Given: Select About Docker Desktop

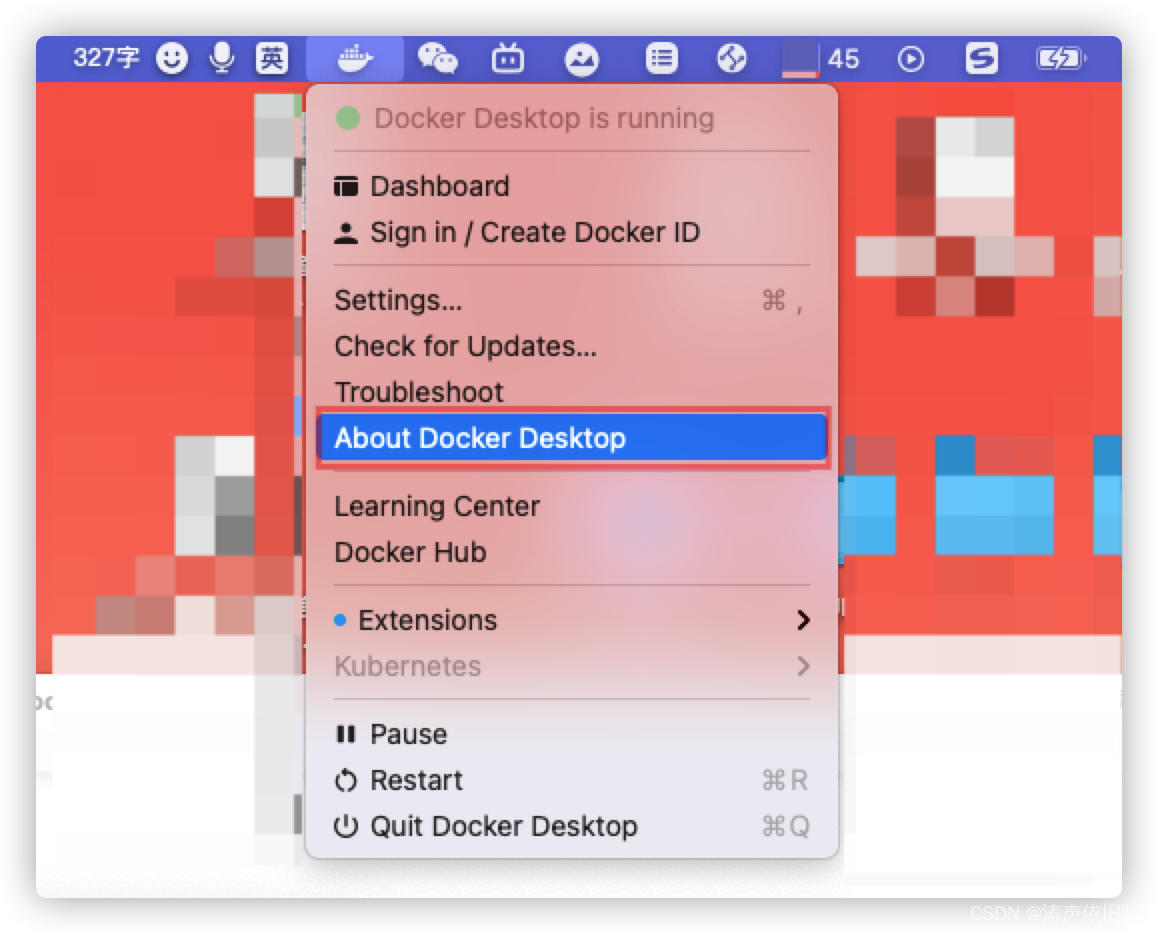Looking at the screenshot, I should pyautogui.click(x=572, y=438).
